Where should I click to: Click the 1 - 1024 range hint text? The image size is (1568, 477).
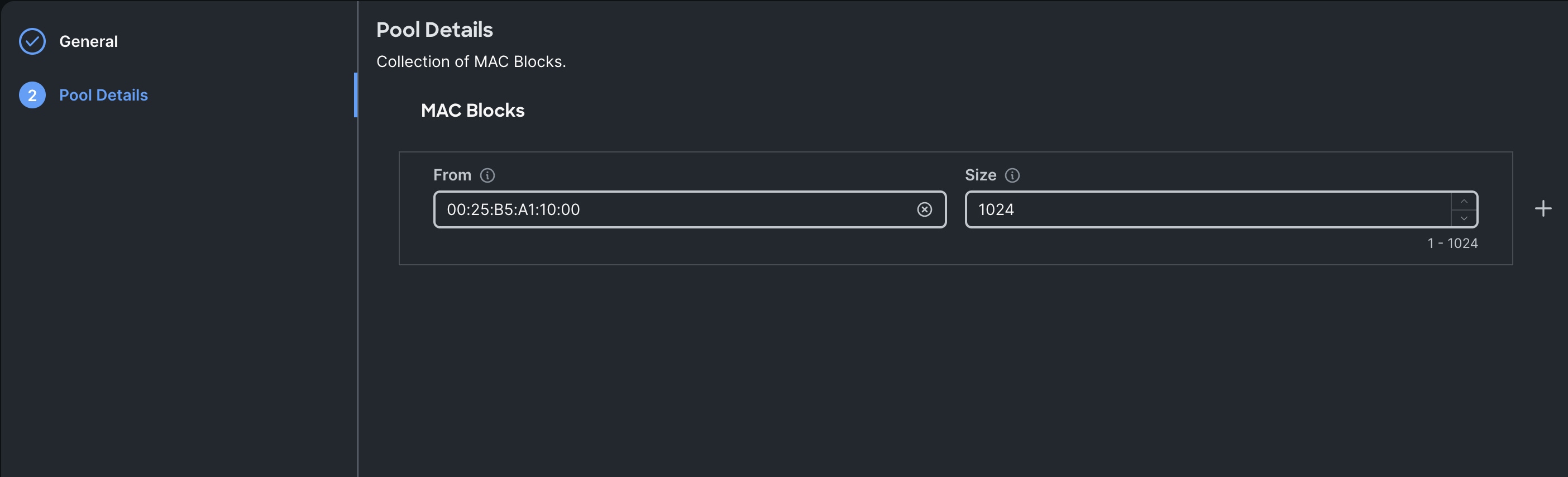click(1454, 242)
